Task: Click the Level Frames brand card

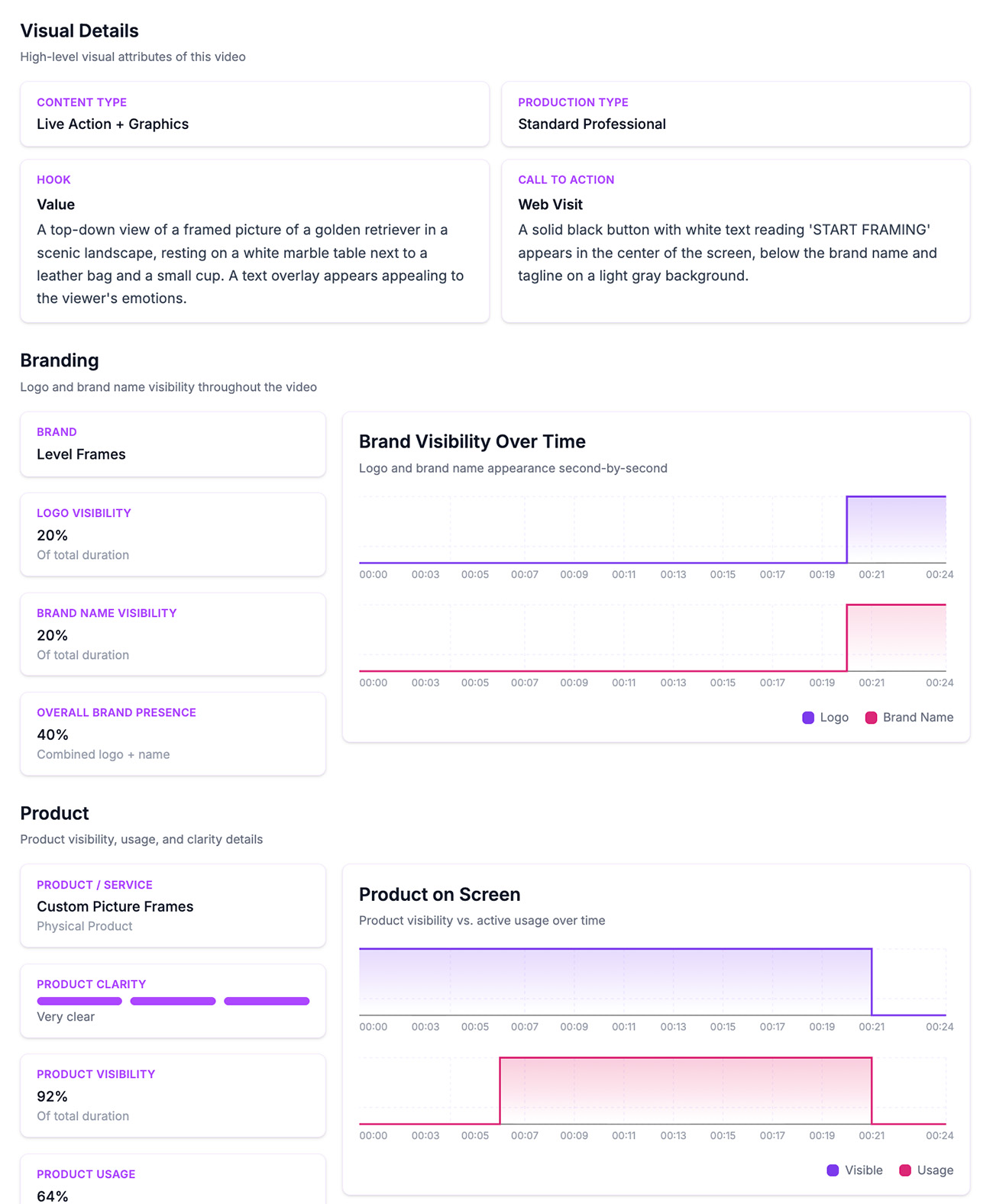Action: [173, 444]
